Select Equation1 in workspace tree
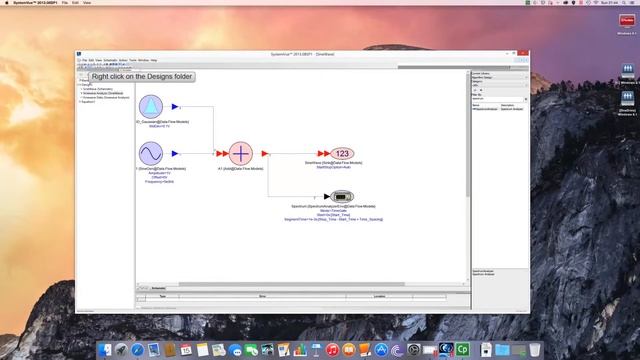640x360 pixels. click(x=88, y=102)
